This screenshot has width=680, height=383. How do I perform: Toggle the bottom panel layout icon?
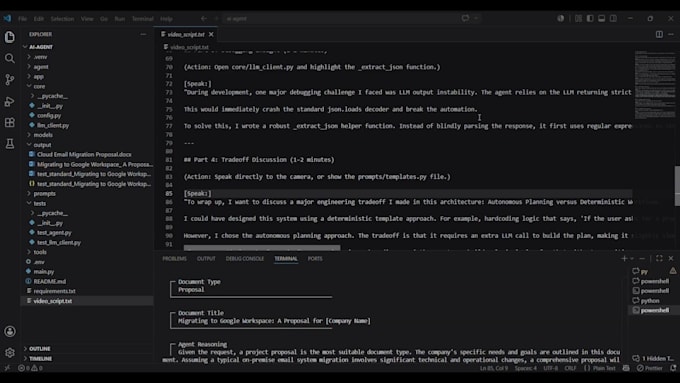(x=602, y=18)
